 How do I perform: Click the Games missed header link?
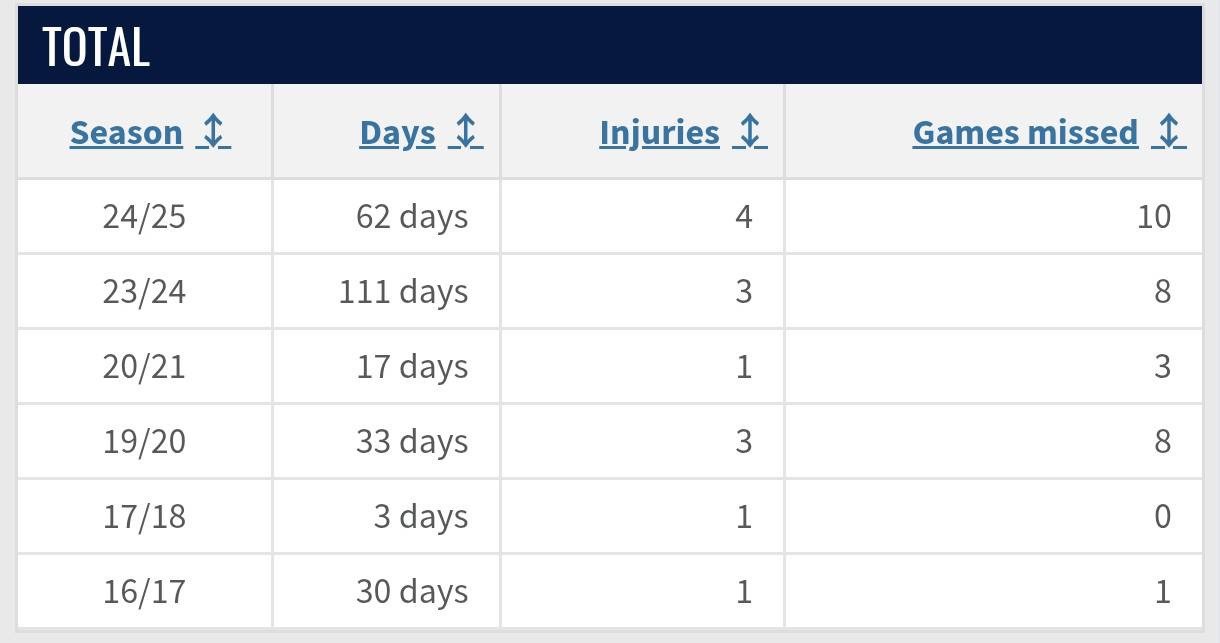(1025, 133)
